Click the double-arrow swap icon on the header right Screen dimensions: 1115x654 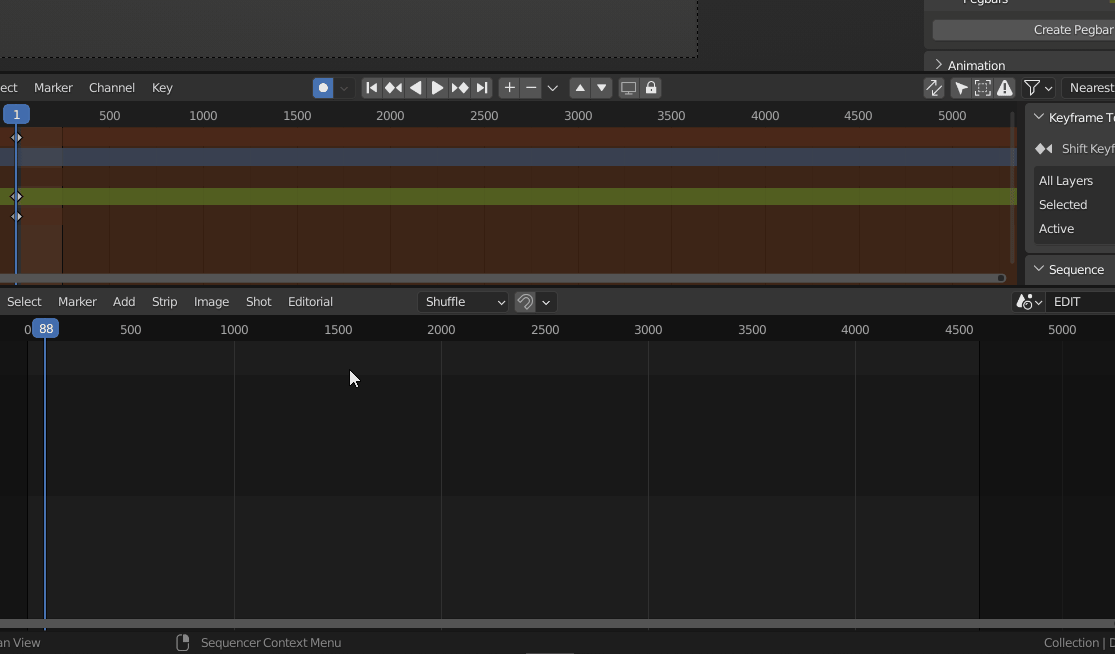coord(933,88)
